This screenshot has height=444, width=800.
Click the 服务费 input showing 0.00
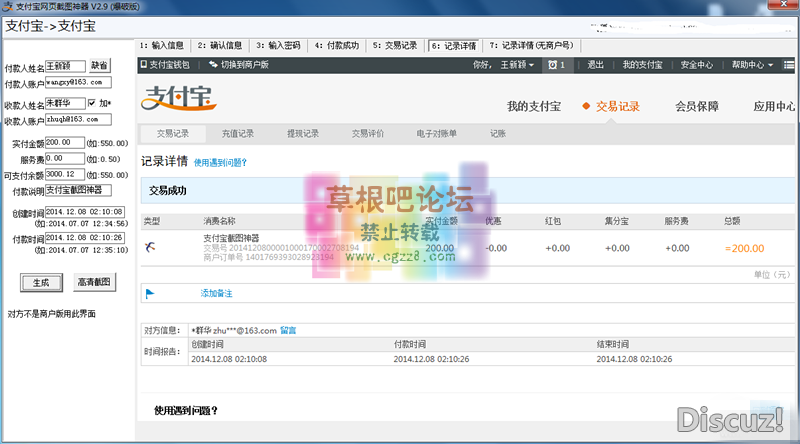tap(65, 159)
